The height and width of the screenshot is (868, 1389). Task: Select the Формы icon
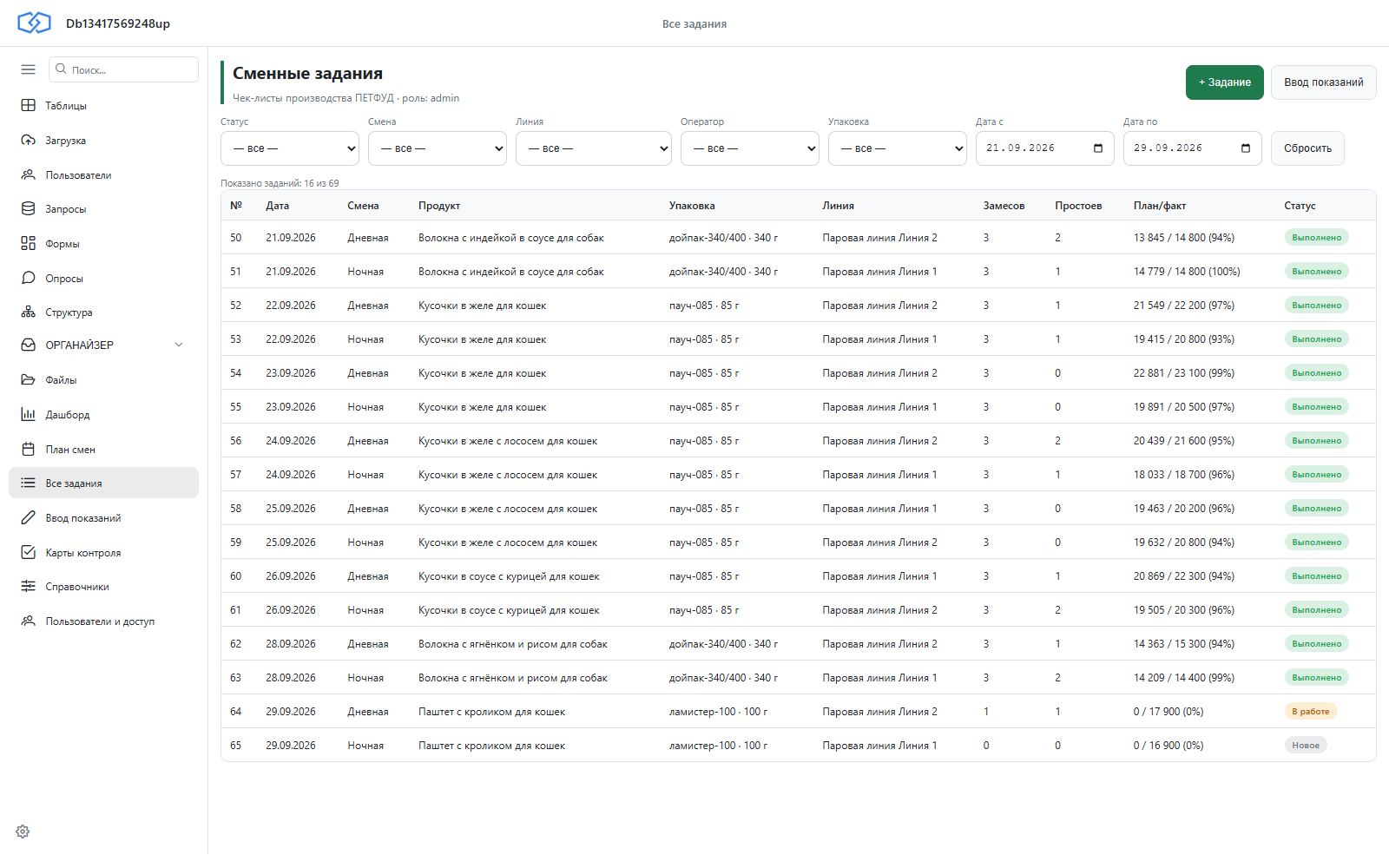(29, 243)
